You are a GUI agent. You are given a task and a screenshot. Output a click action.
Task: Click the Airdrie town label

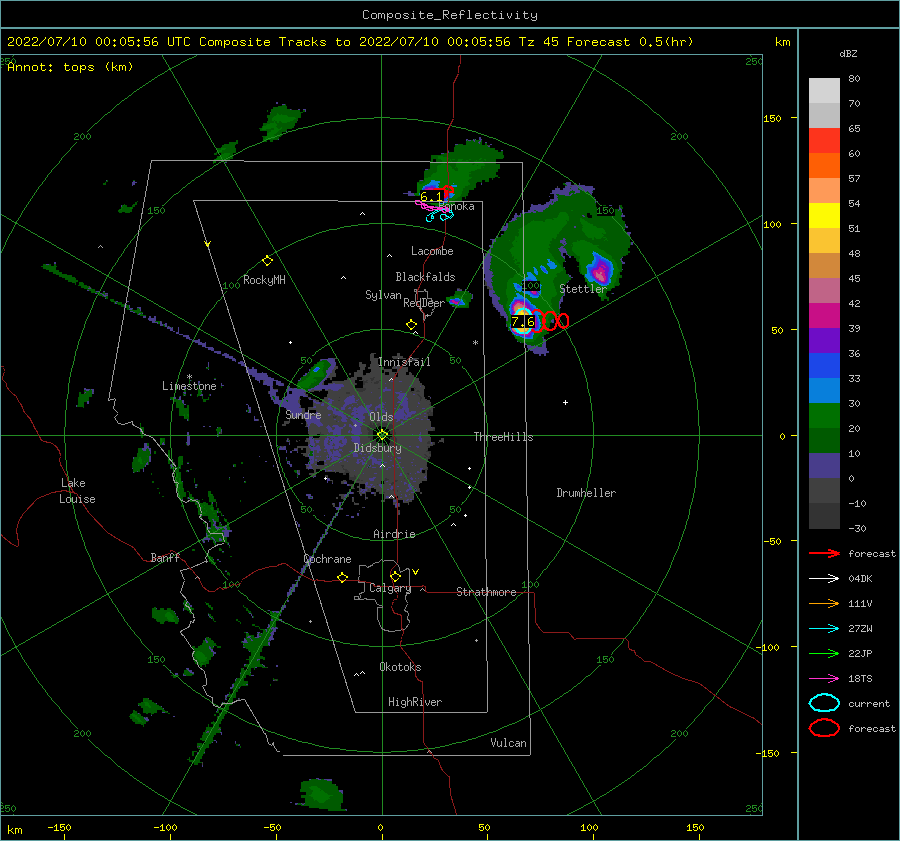[394, 534]
